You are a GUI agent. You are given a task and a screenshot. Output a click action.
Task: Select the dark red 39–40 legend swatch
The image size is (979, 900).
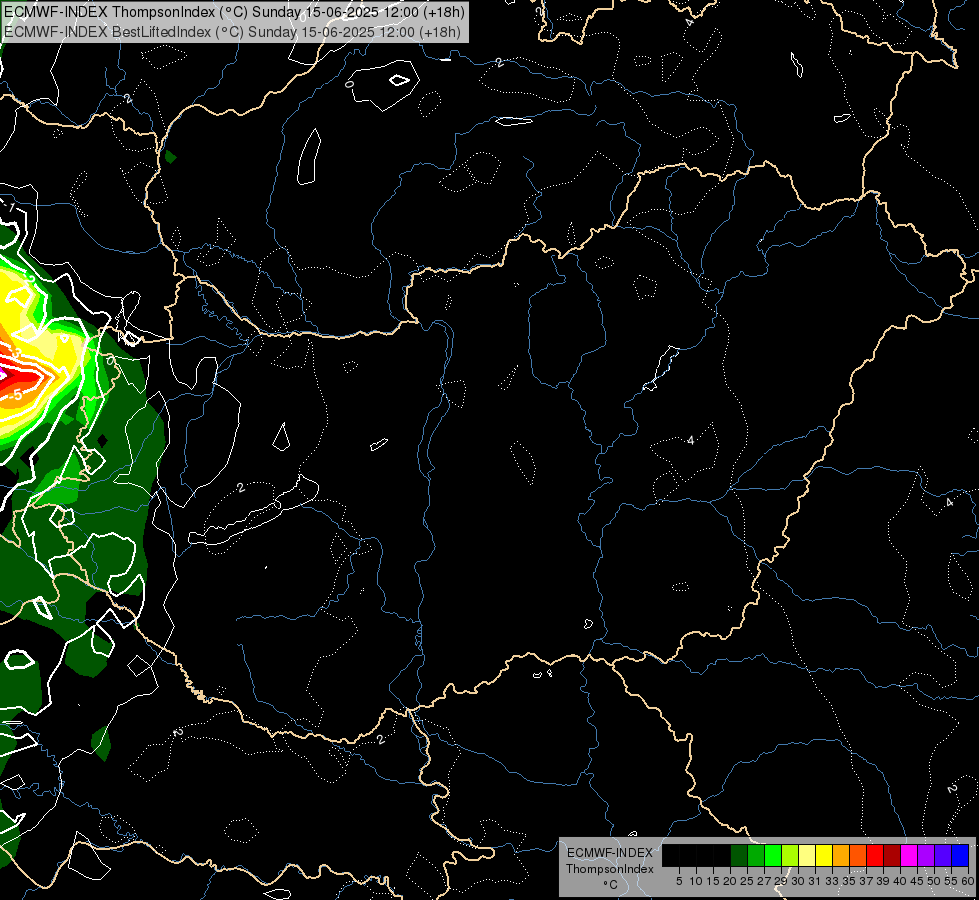pyautogui.click(x=892, y=855)
